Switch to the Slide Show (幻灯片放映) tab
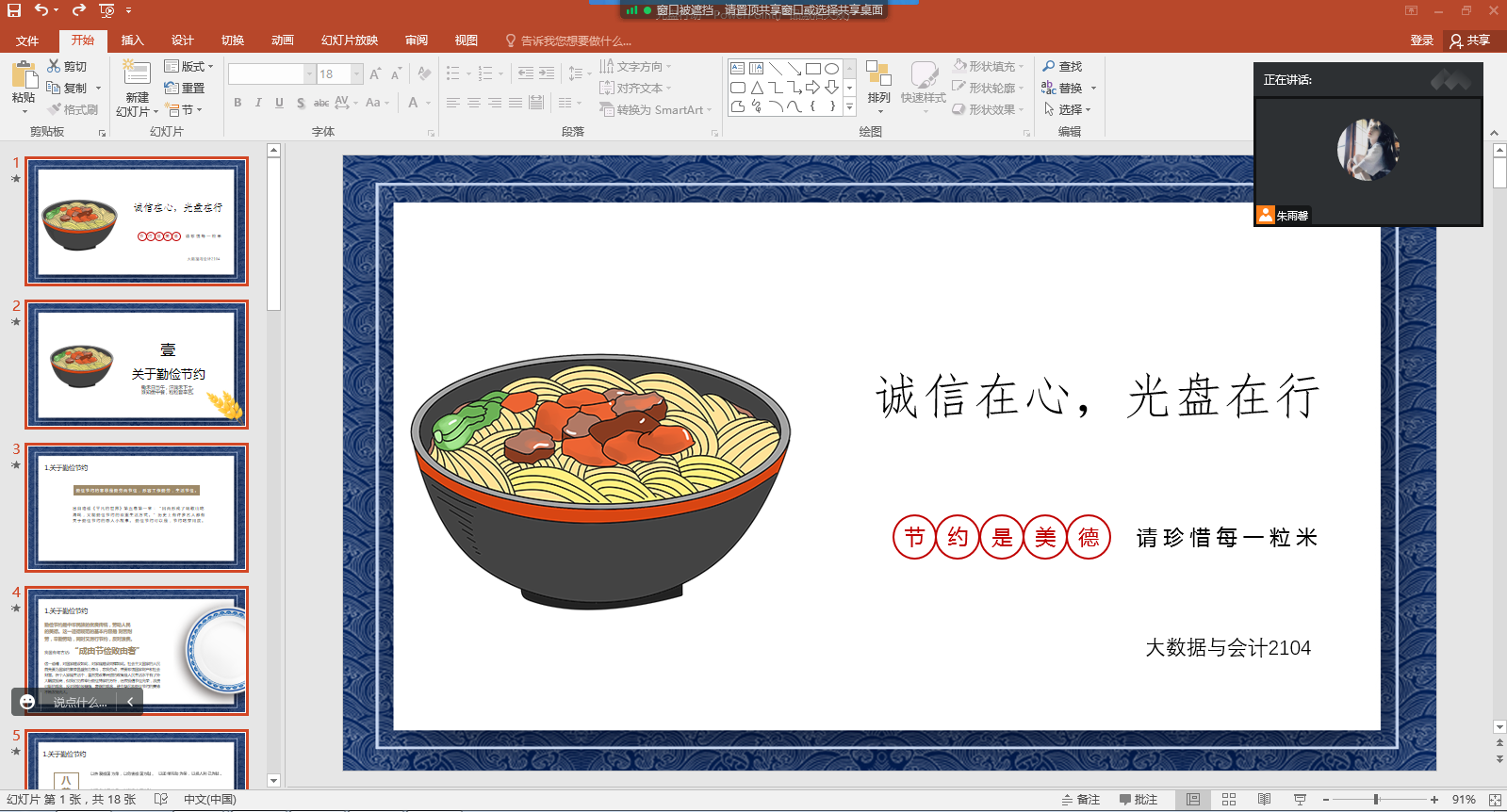1507x812 pixels. click(349, 41)
